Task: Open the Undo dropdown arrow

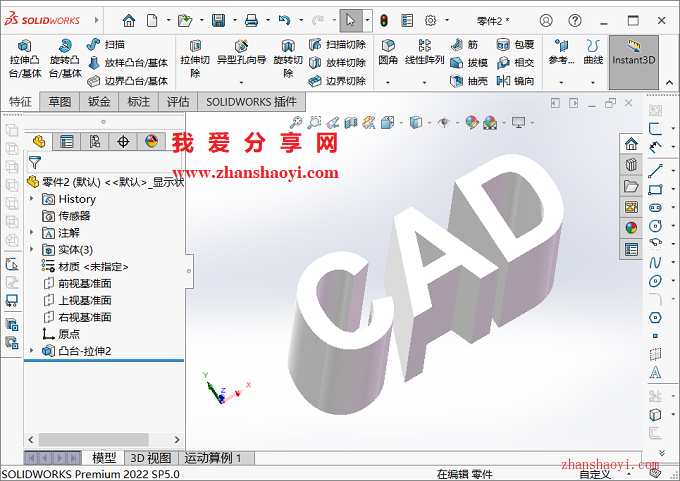Action: point(301,20)
